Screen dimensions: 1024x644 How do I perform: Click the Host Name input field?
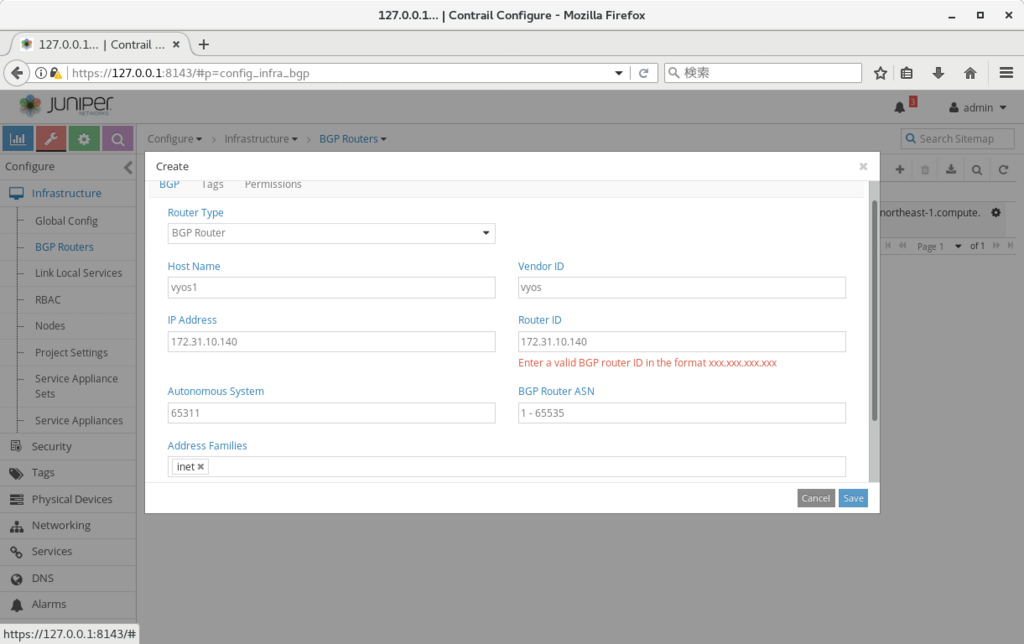(x=331, y=287)
